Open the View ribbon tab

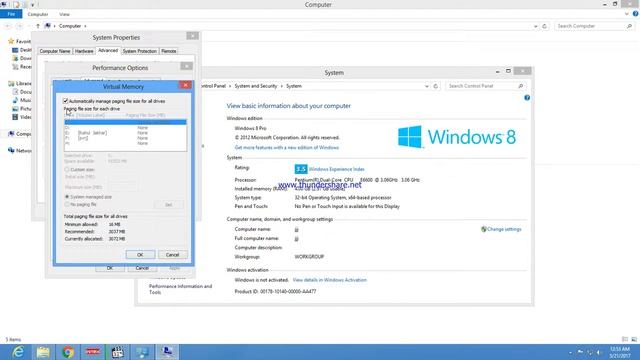pyautogui.click(x=64, y=14)
